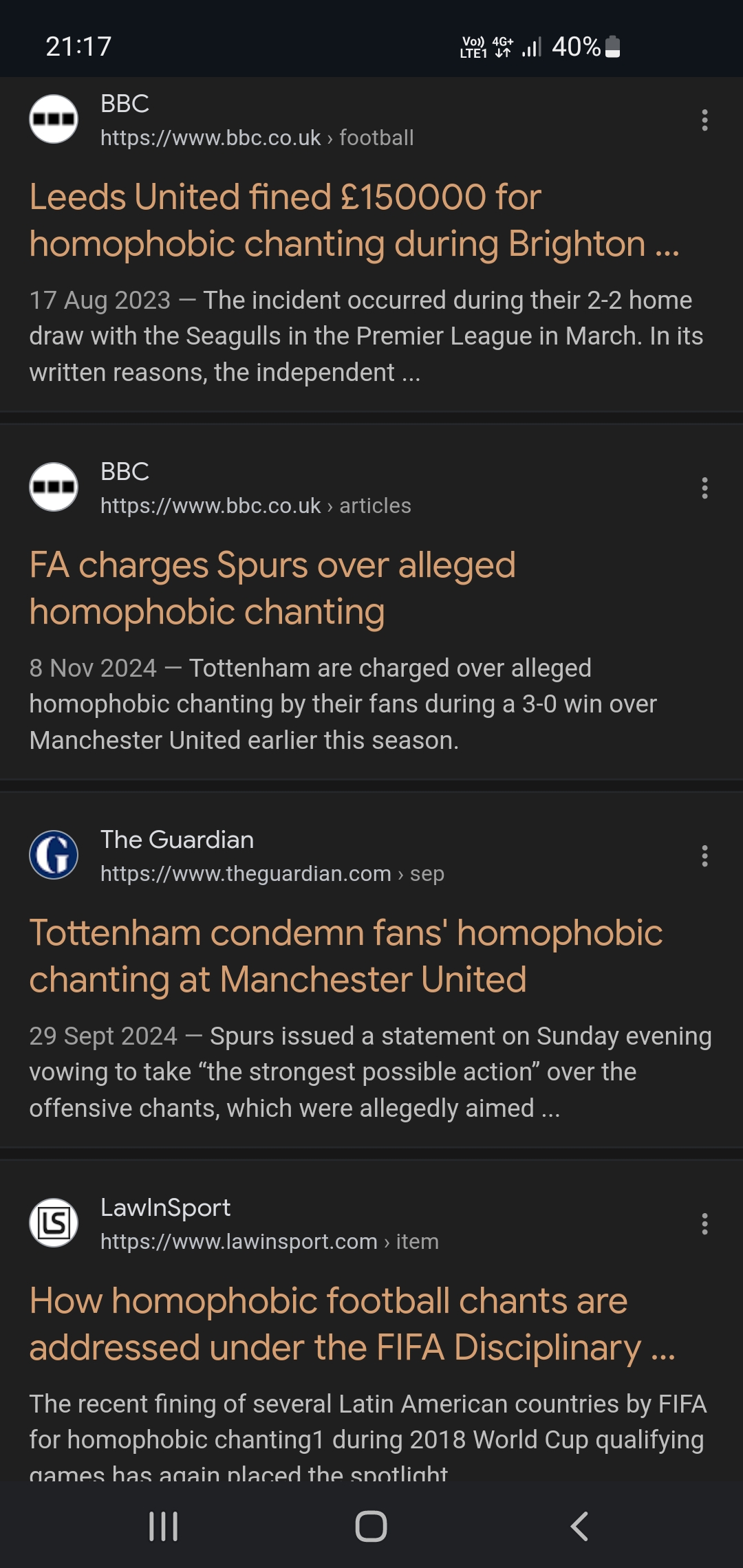Viewport: 743px width, 1568px height.
Task: Tap the first BBC favicon icon
Action: [54, 119]
